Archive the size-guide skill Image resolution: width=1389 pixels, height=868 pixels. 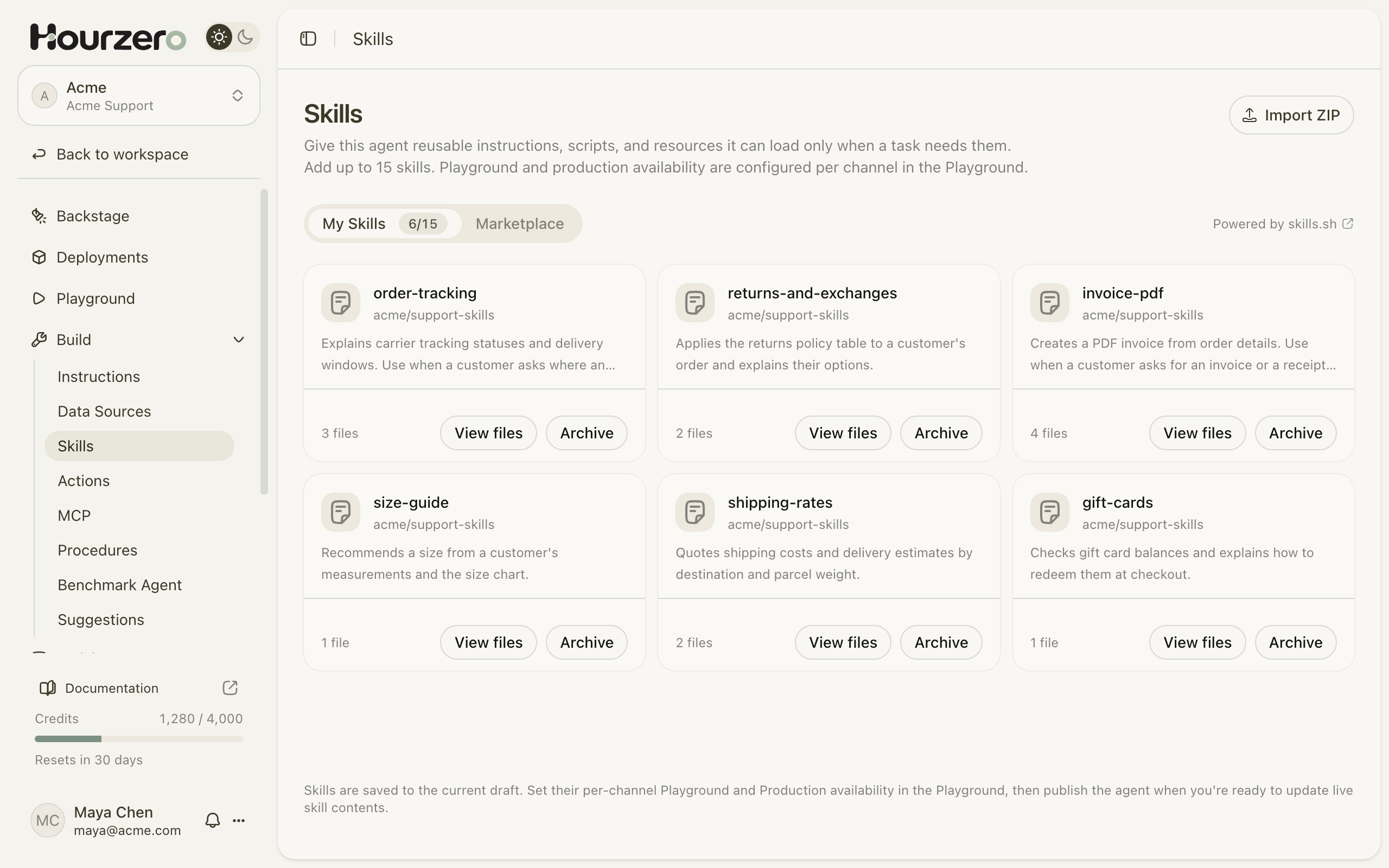[587, 642]
